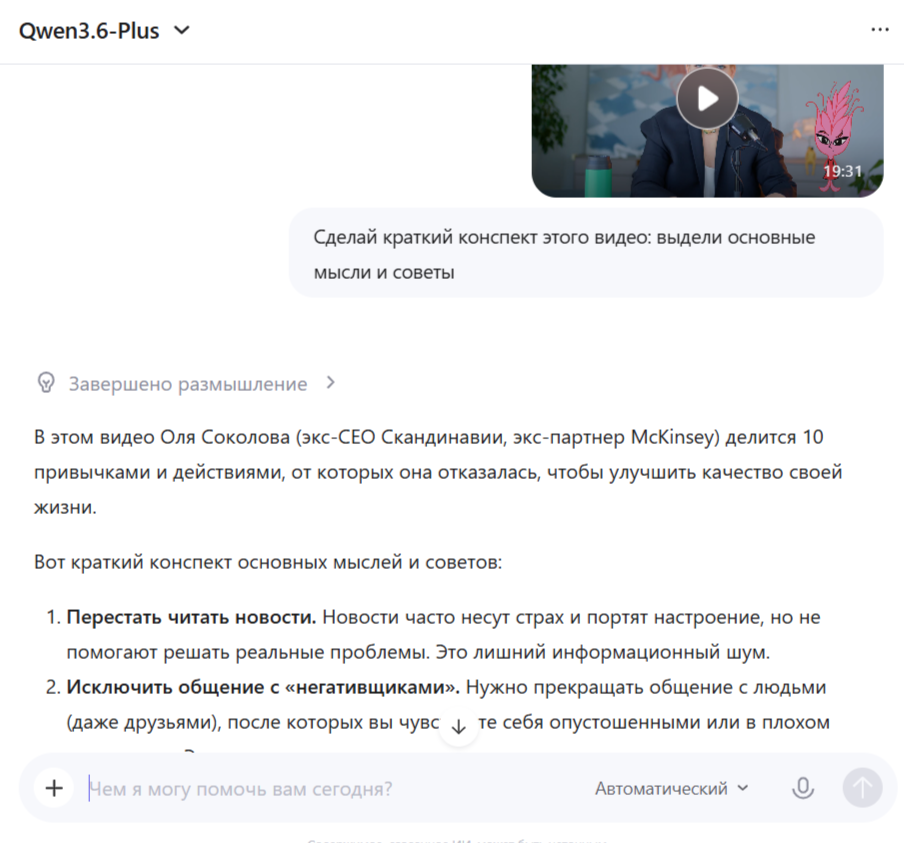This screenshot has width=904, height=843.
Task: Click the send arrow button
Action: click(862, 788)
